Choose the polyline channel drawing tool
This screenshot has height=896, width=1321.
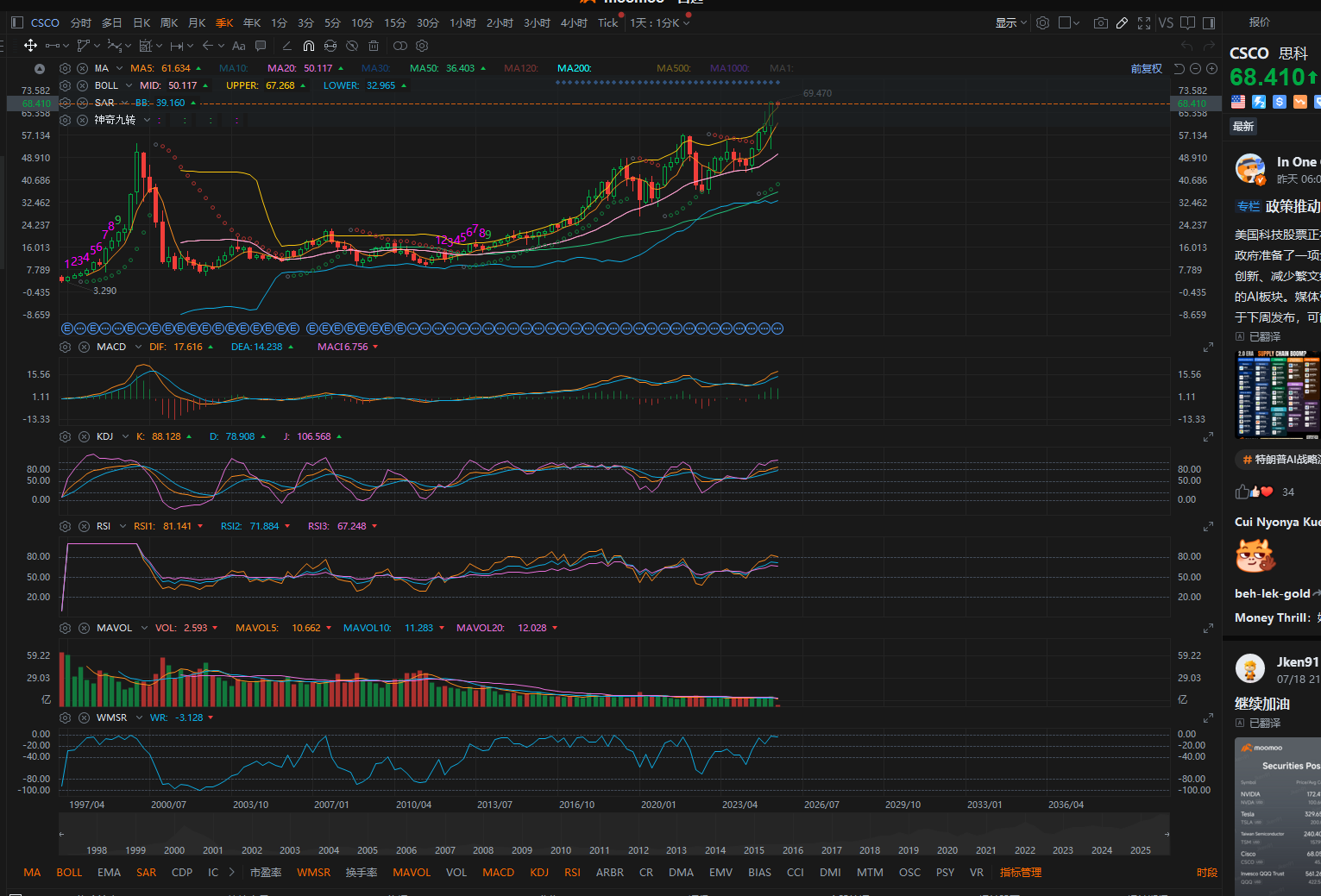tap(84, 46)
